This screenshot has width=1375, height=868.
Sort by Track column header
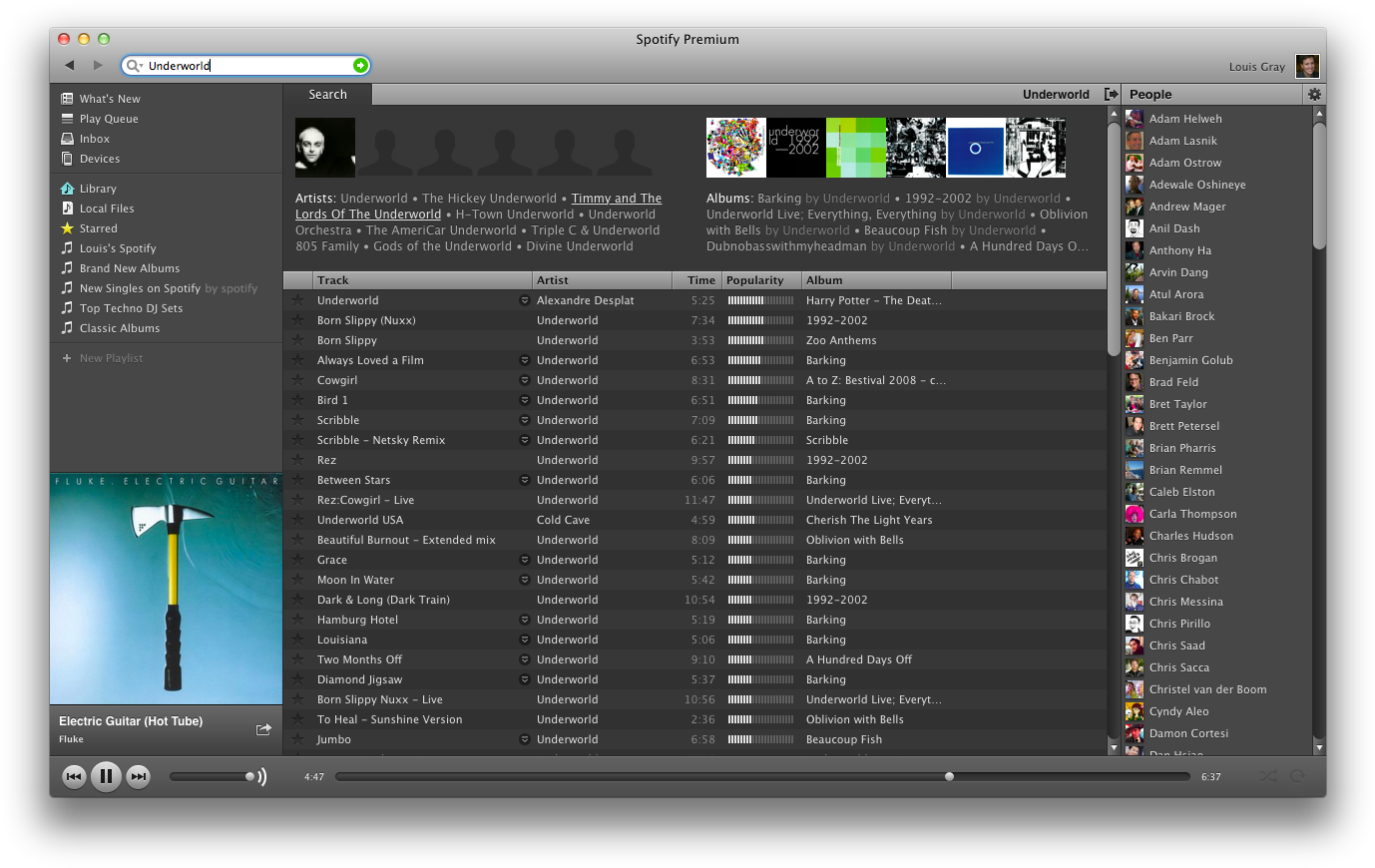tap(421, 280)
